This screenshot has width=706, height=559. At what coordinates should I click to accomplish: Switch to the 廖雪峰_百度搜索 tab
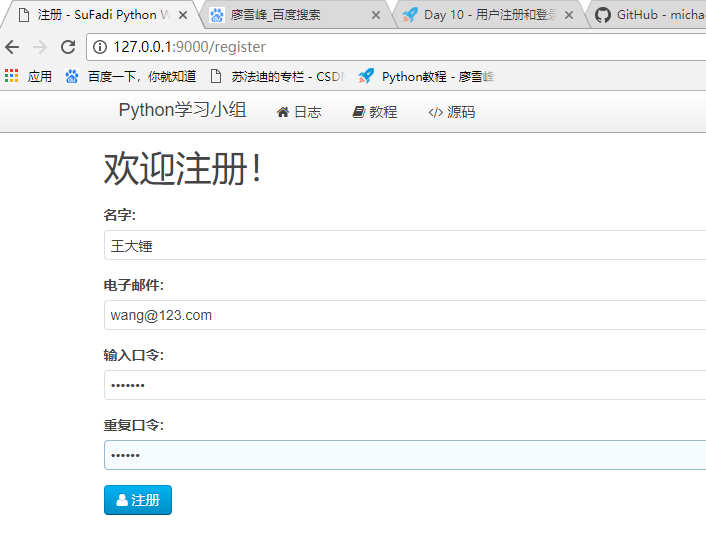point(297,15)
